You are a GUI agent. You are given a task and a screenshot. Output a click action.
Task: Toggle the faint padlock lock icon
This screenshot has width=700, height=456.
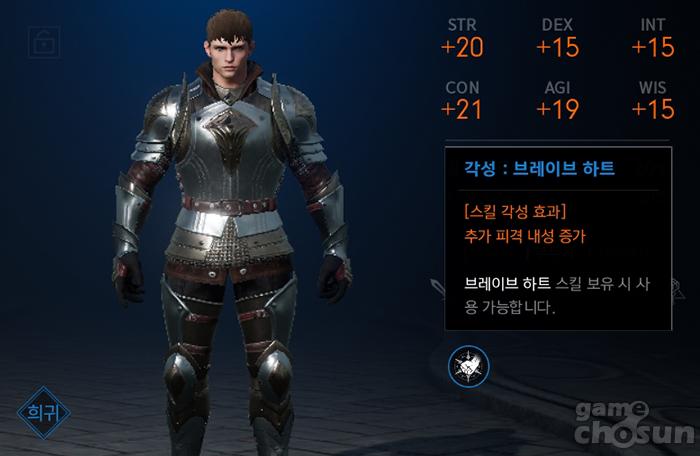(x=44, y=42)
